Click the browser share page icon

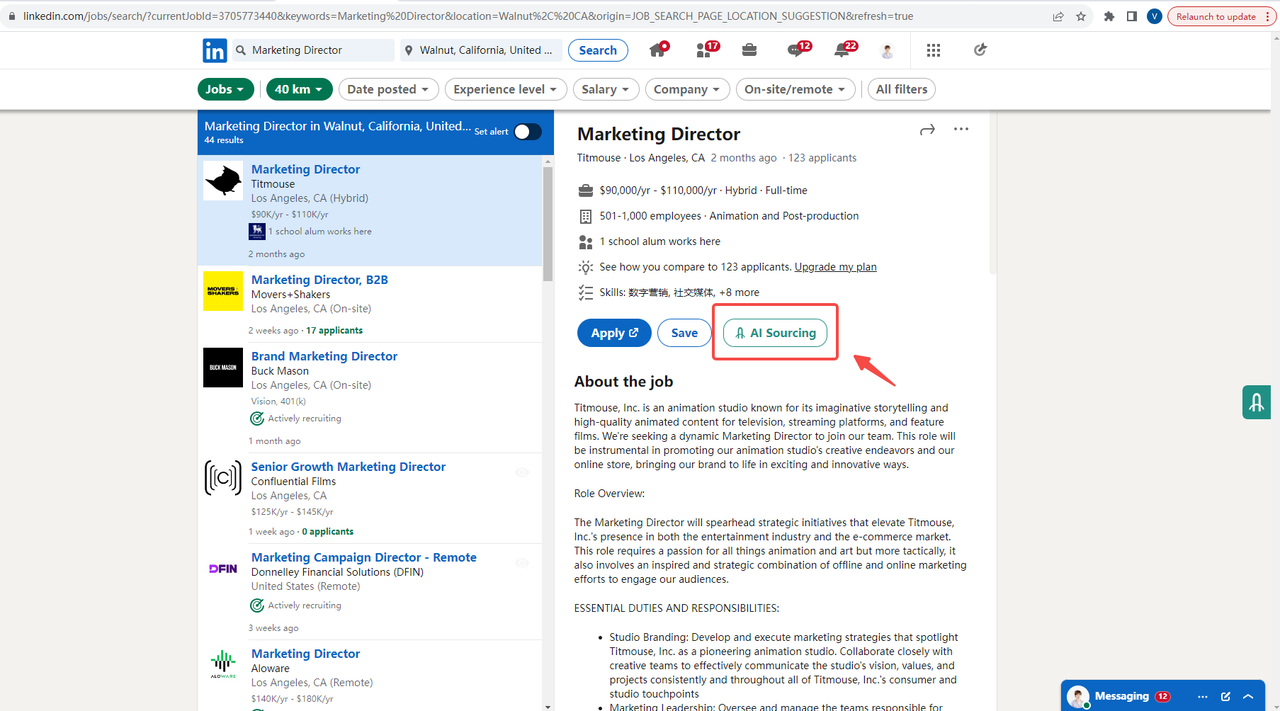[x=1058, y=16]
